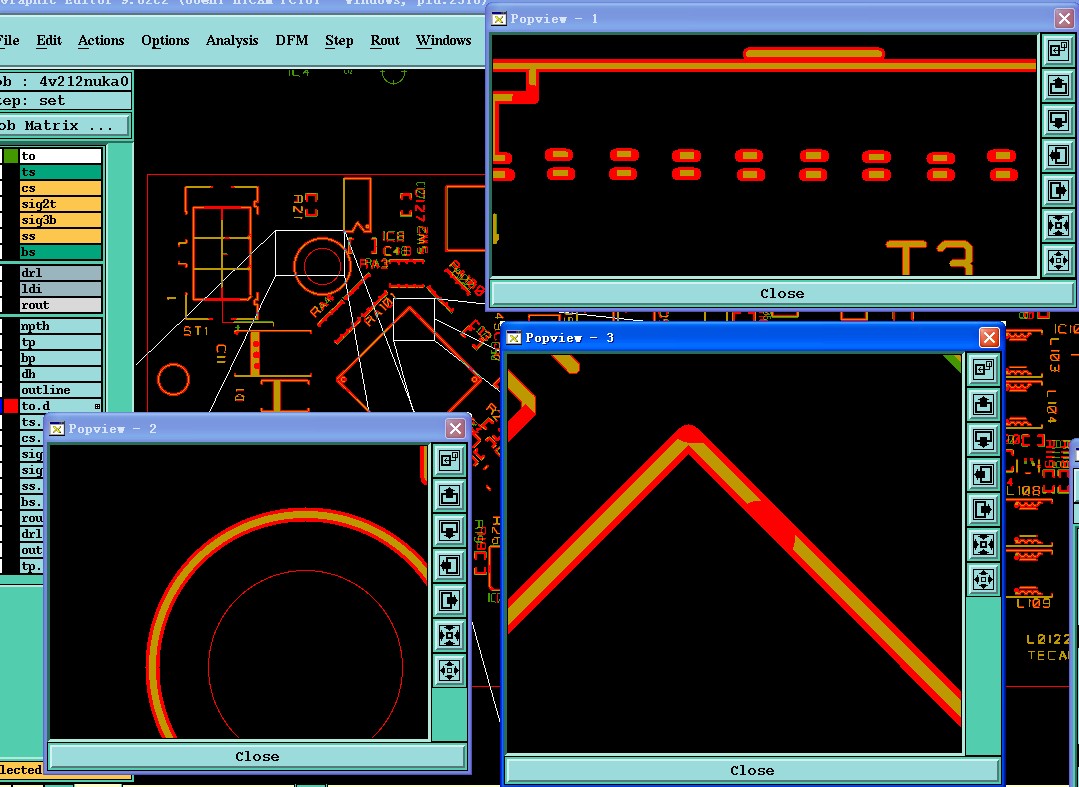Open the Options menu
Viewport: 1079px width, 787px height.
click(x=165, y=41)
